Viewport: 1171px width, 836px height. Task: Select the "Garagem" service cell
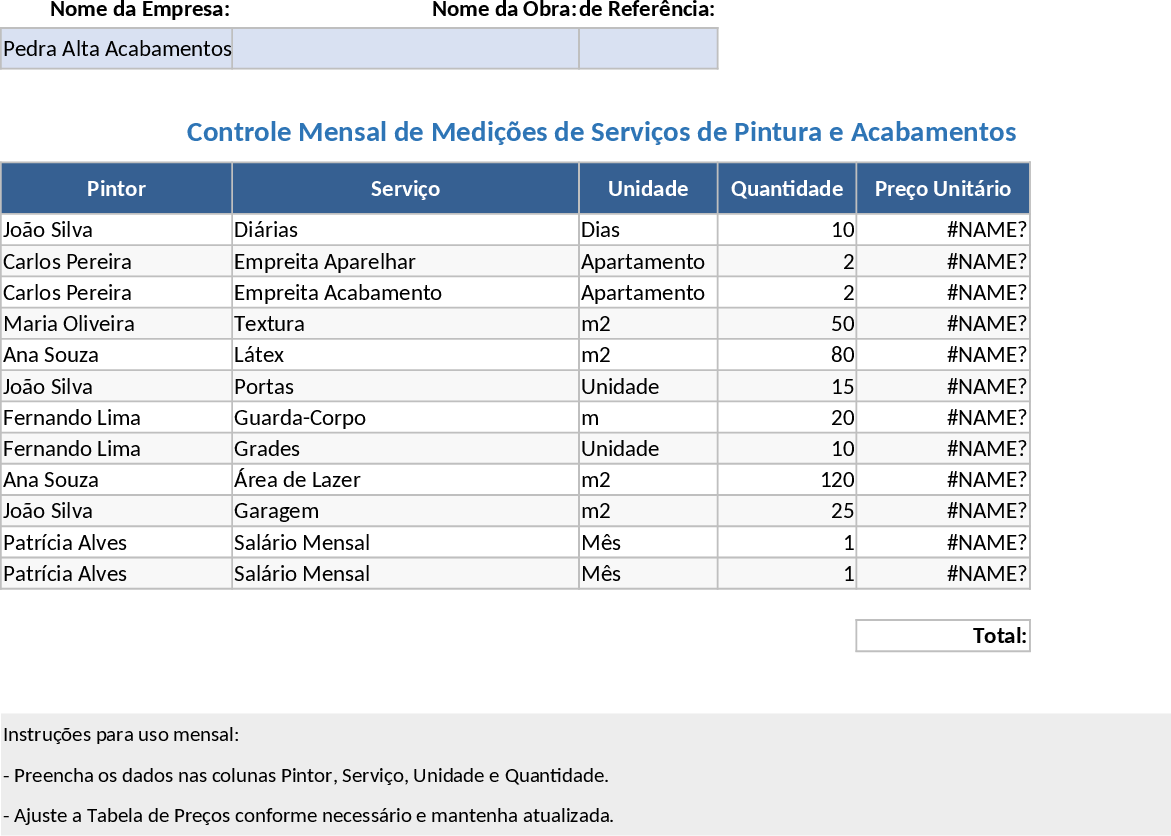(x=405, y=511)
